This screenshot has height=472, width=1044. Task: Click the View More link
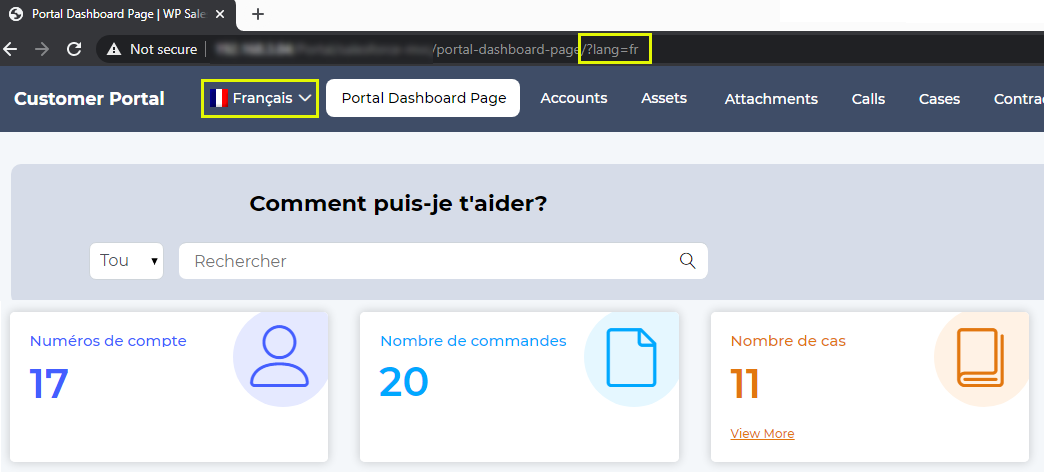click(762, 434)
